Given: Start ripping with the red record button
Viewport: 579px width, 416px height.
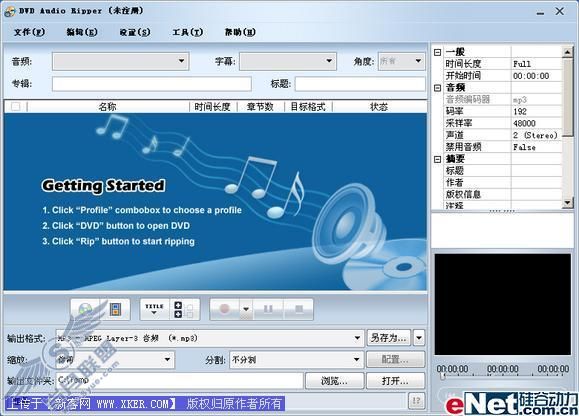Looking at the screenshot, I should 225,309.
